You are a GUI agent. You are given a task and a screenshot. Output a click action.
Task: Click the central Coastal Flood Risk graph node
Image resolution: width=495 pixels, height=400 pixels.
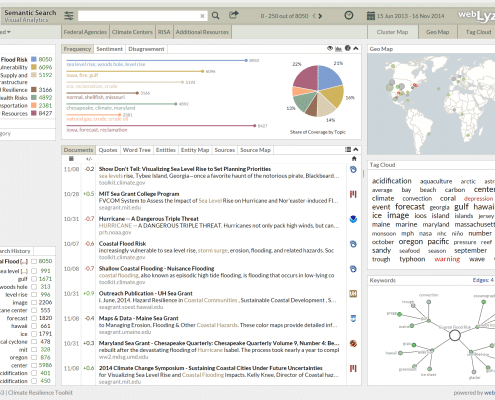(x=455, y=335)
